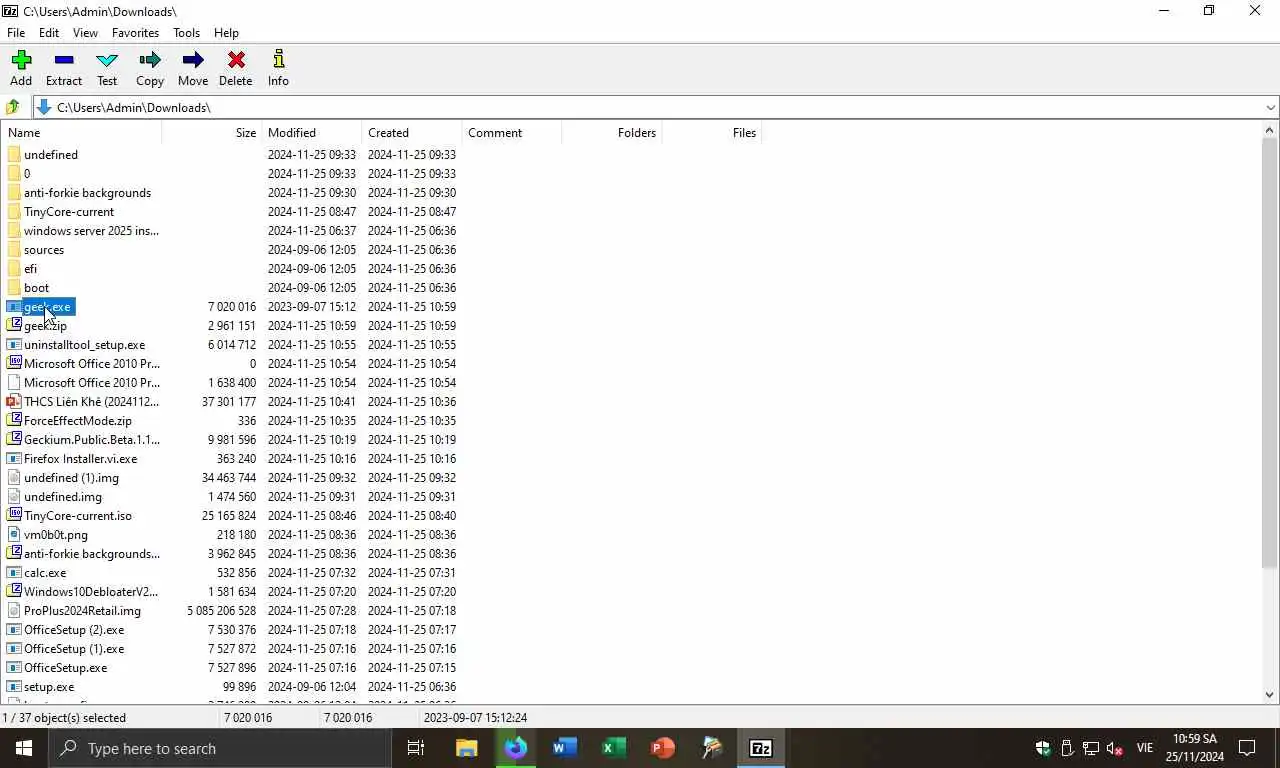Image resolution: width=1280 pixels, height=768 pixels.
Task: Select Windows10DebloaterV2 archive icon
Action: 14,592
